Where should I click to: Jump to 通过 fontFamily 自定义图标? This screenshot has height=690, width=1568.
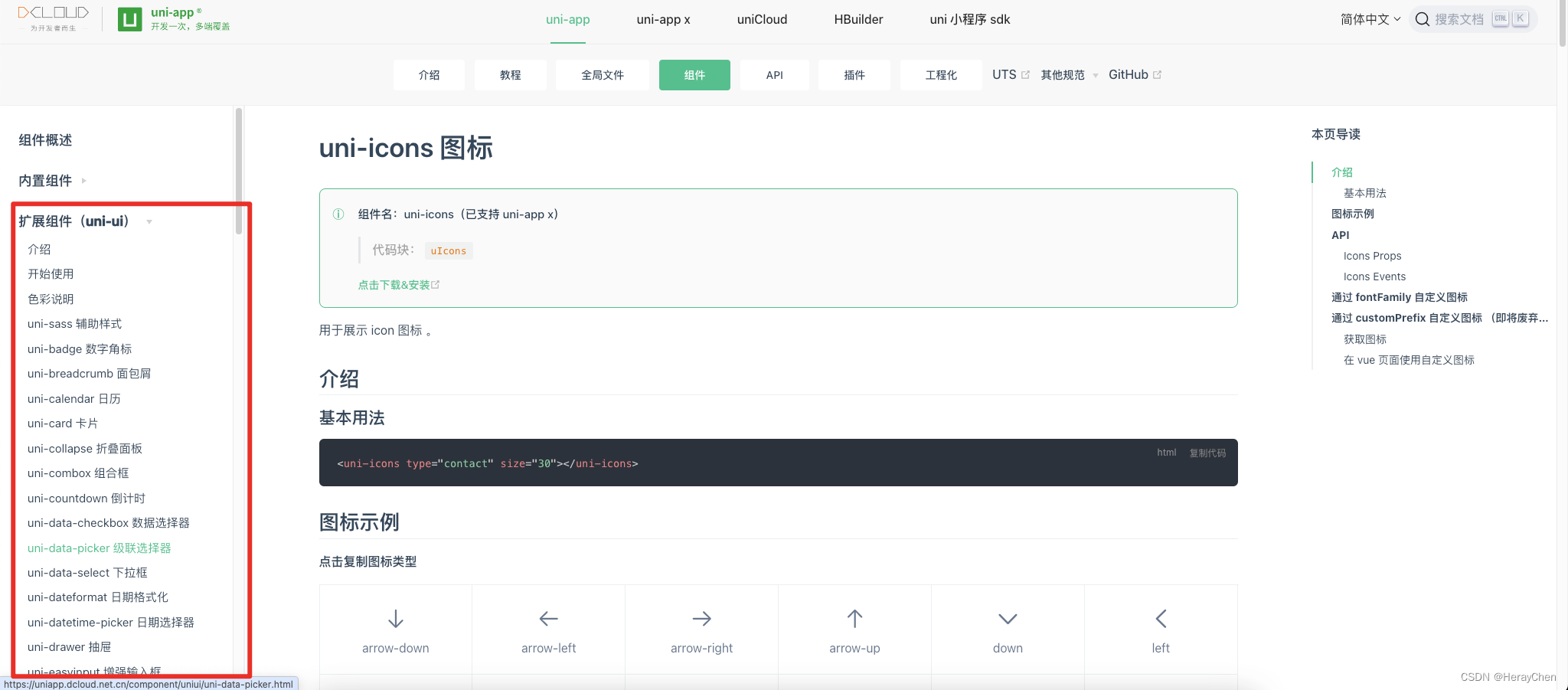click(x=1399, y=297)
